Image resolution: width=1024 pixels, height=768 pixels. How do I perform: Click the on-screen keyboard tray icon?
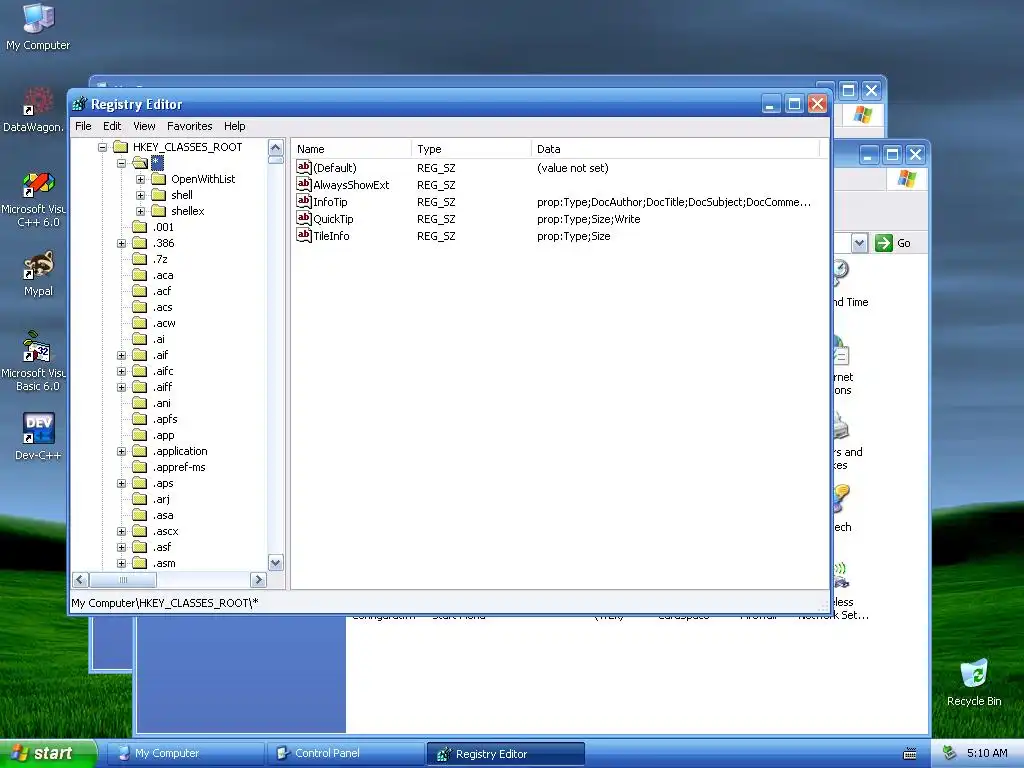pos(910,754)
